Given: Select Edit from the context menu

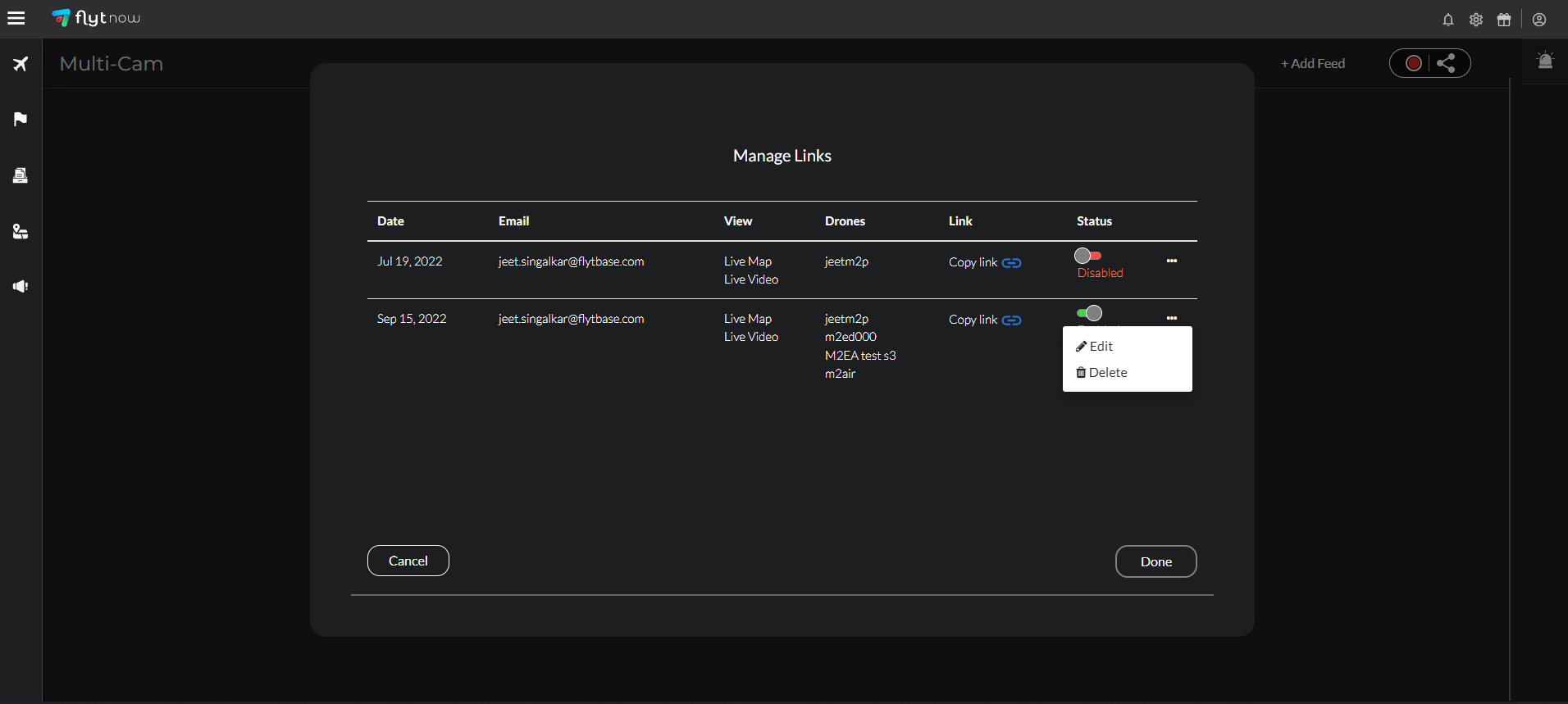Looking at the screenshot, I should click(x=1095, y=347).
